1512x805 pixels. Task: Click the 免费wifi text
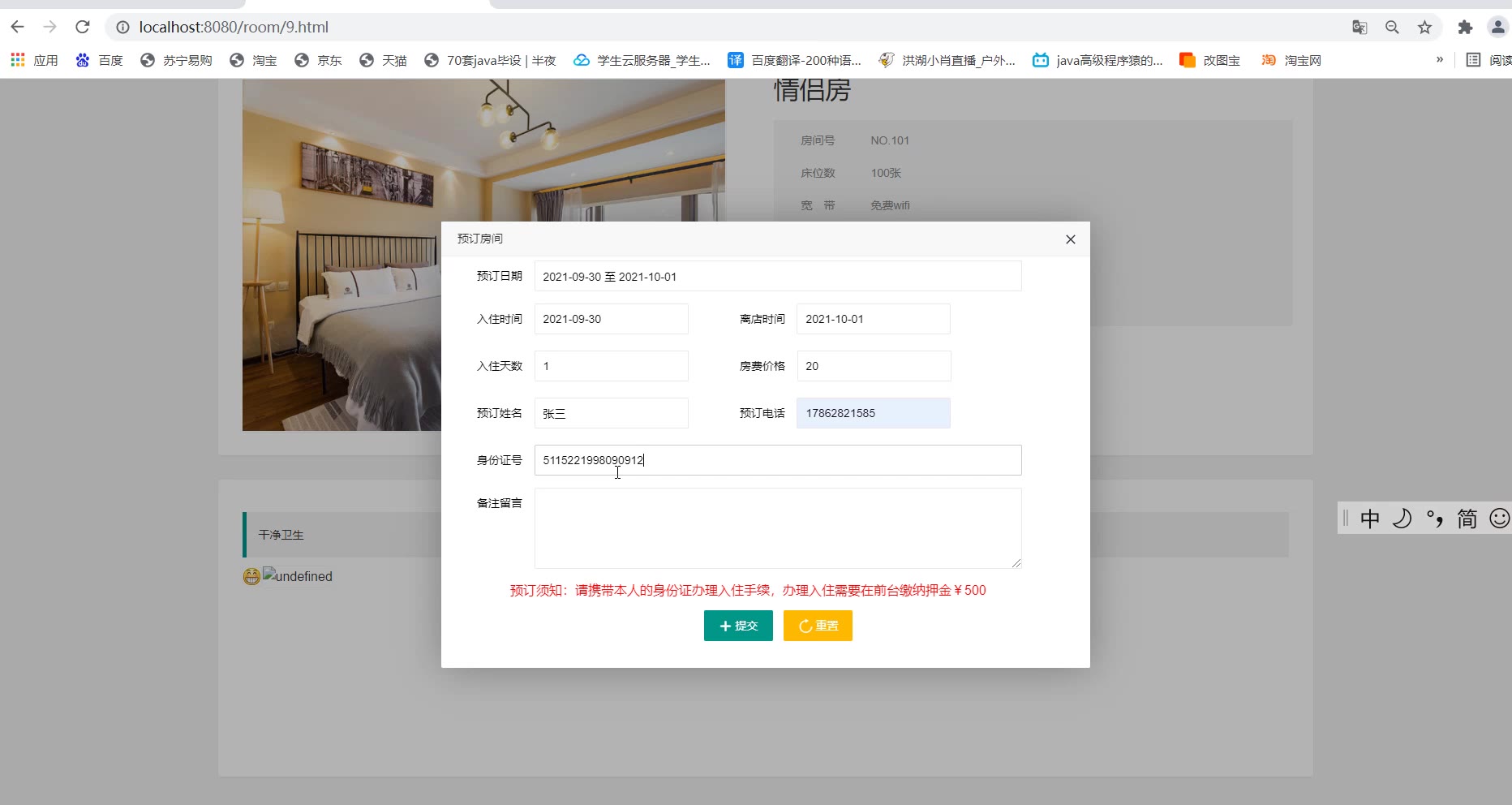click(x=890, y=205)
